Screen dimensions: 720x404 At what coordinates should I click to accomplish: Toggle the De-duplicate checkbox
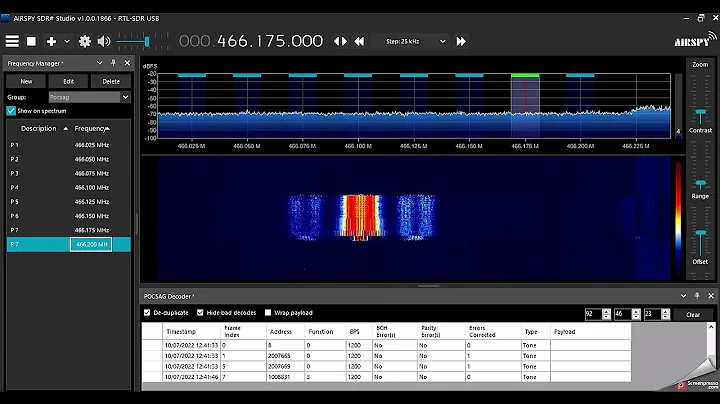pos(147,313)
